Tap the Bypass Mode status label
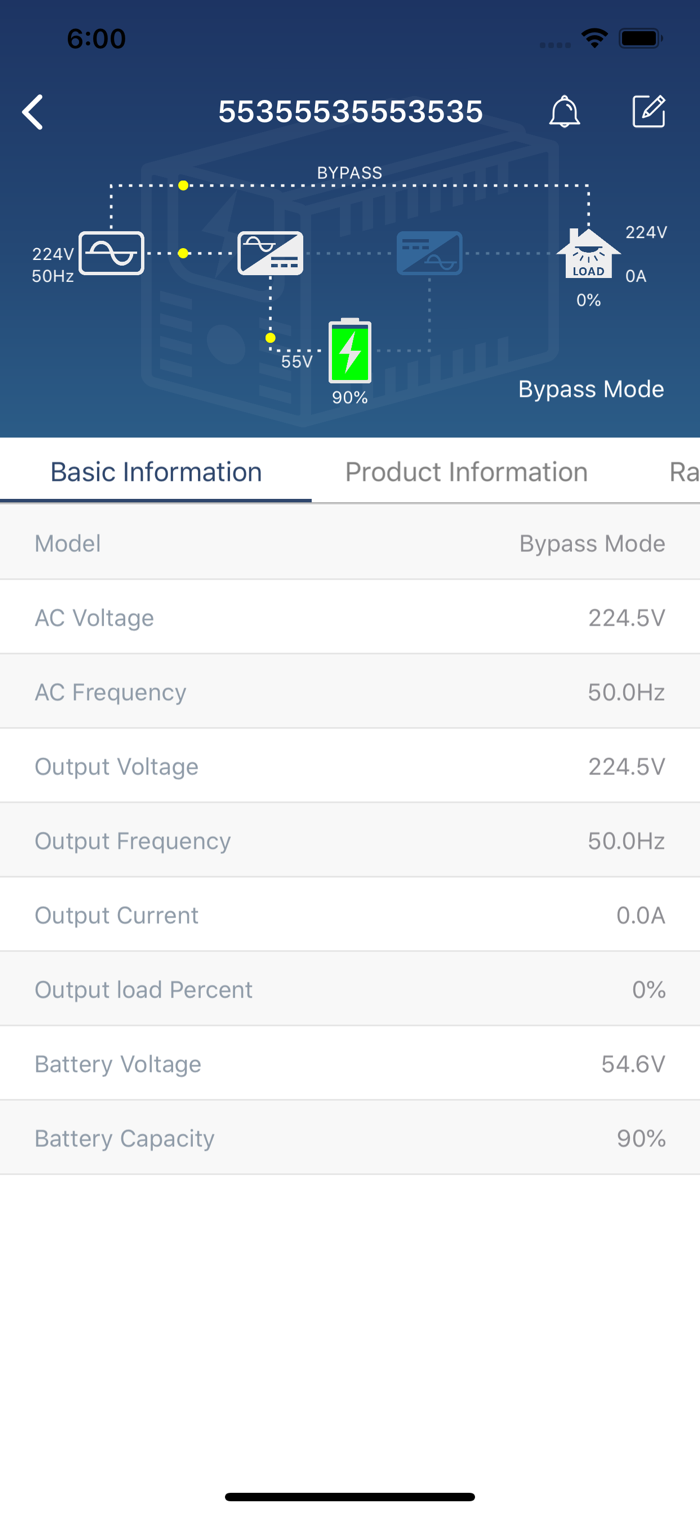Viewport: 700px width, 1515px height. tap(591, 389)
